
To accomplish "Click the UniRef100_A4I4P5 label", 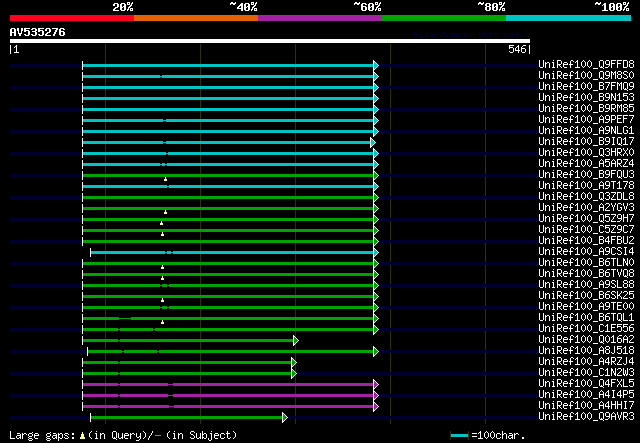I will coord(586,395).
